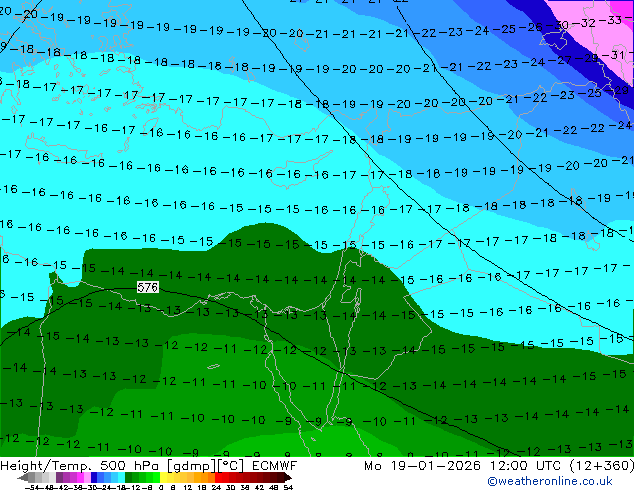Image resolution: width=634 pixels, height=490 pixels.
Task: Click the dark maroon right arrow end of legend
Action: tap(287, 478)
